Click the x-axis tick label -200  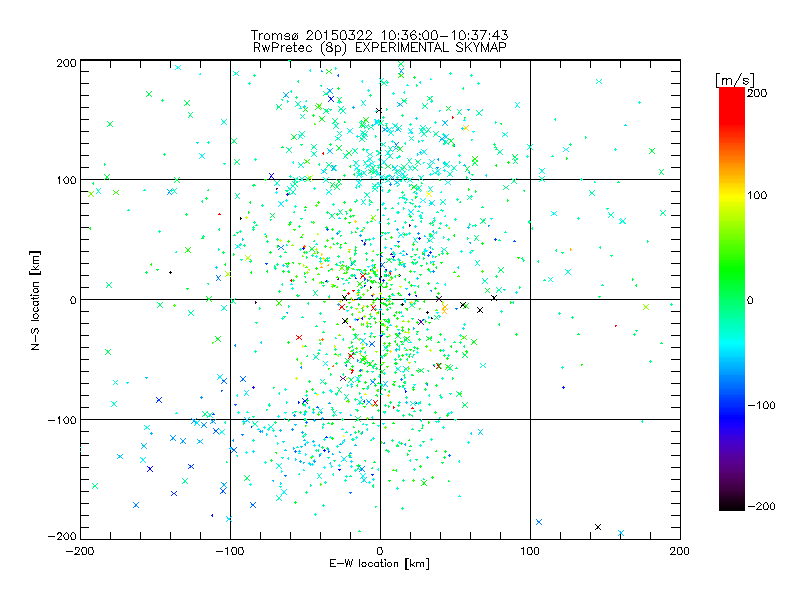coord(80,551)
